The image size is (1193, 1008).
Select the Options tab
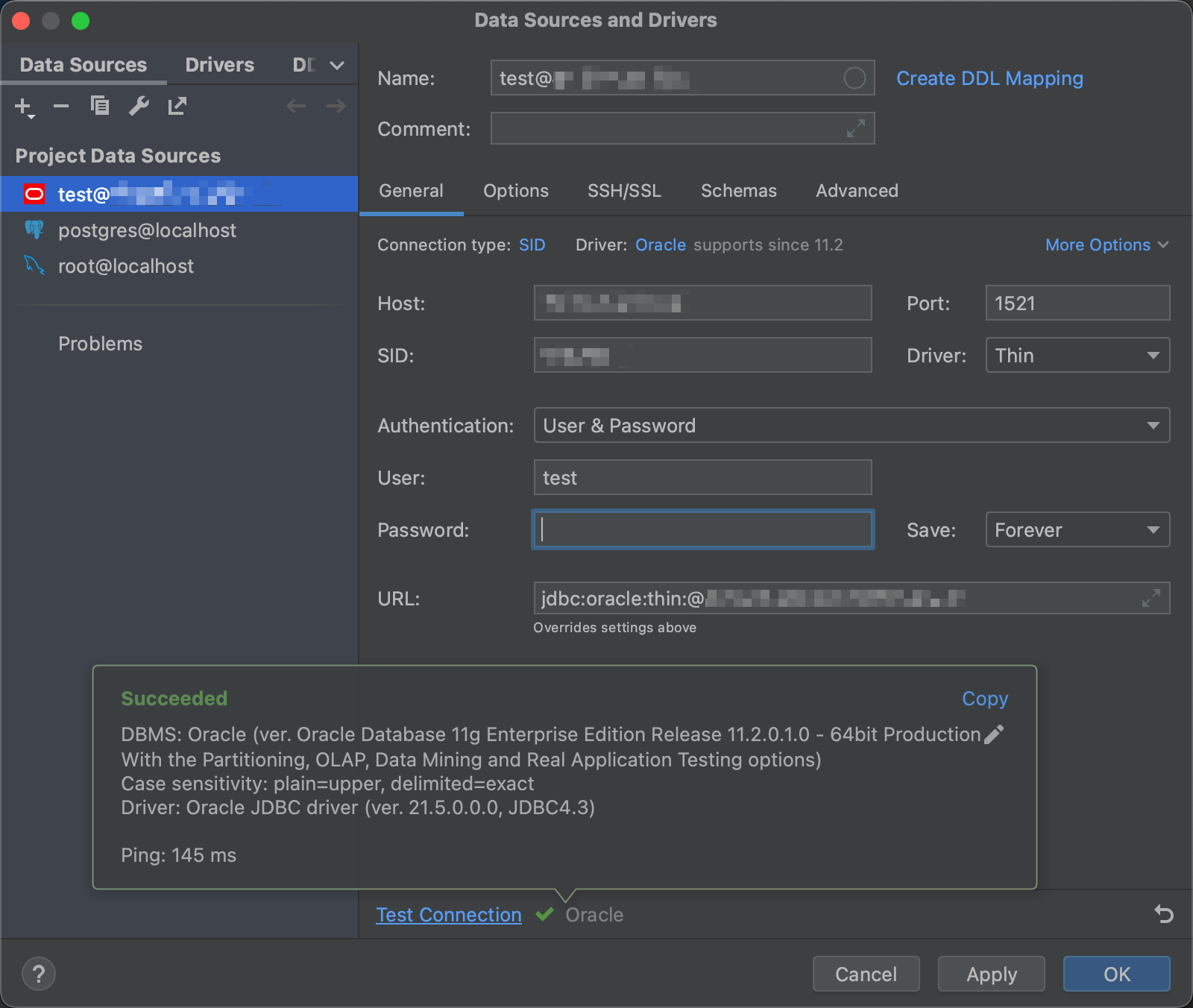point(516,191)
